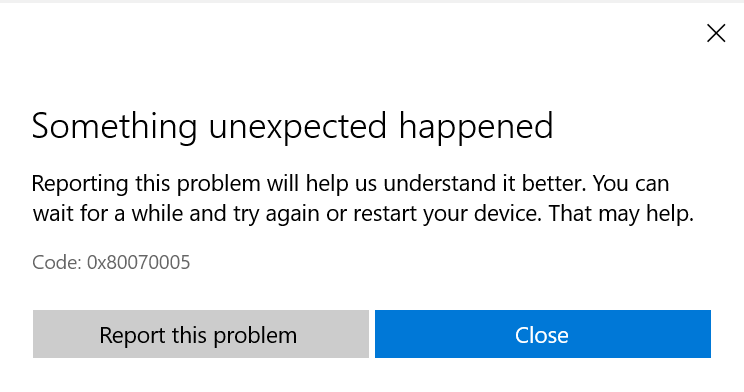Click the word 'happened' in the title

tap(476, 128)
